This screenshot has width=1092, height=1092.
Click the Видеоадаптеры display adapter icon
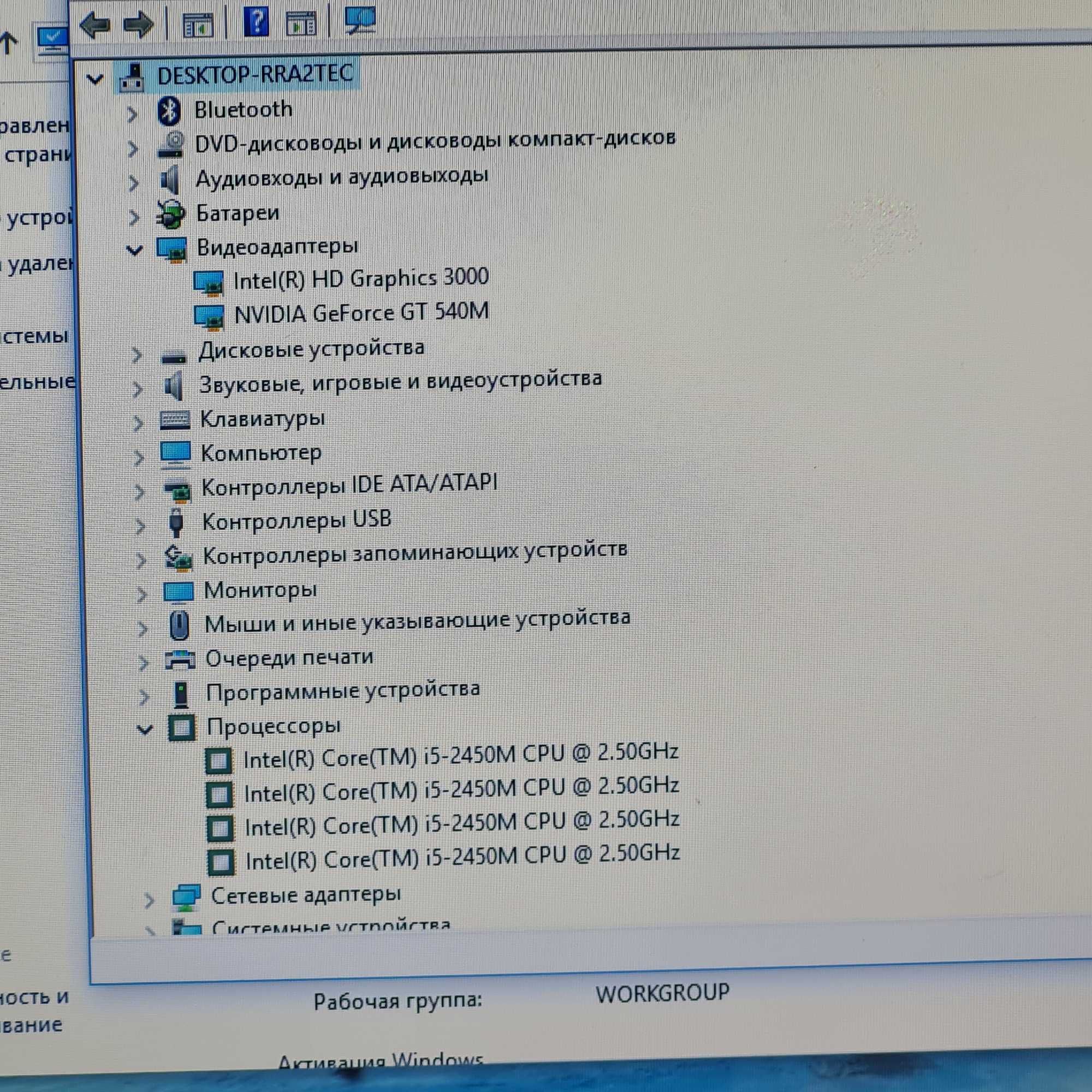171,250
